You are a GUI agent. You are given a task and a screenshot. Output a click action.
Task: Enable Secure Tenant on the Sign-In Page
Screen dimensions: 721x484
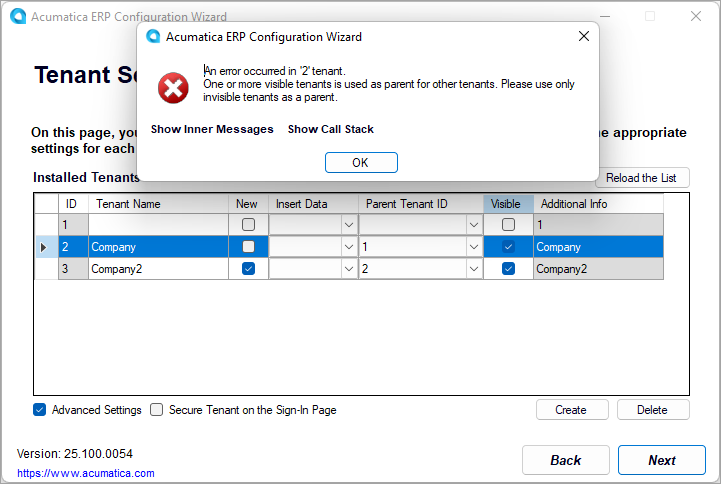pos(157,410)
